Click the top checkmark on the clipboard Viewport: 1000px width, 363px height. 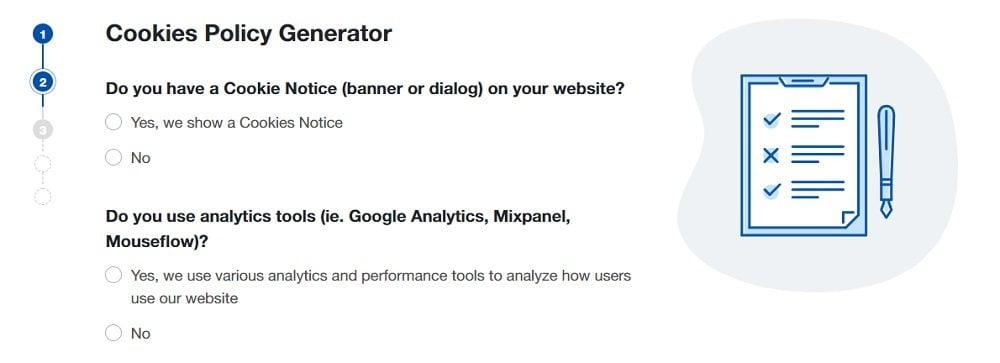[772, 119]
